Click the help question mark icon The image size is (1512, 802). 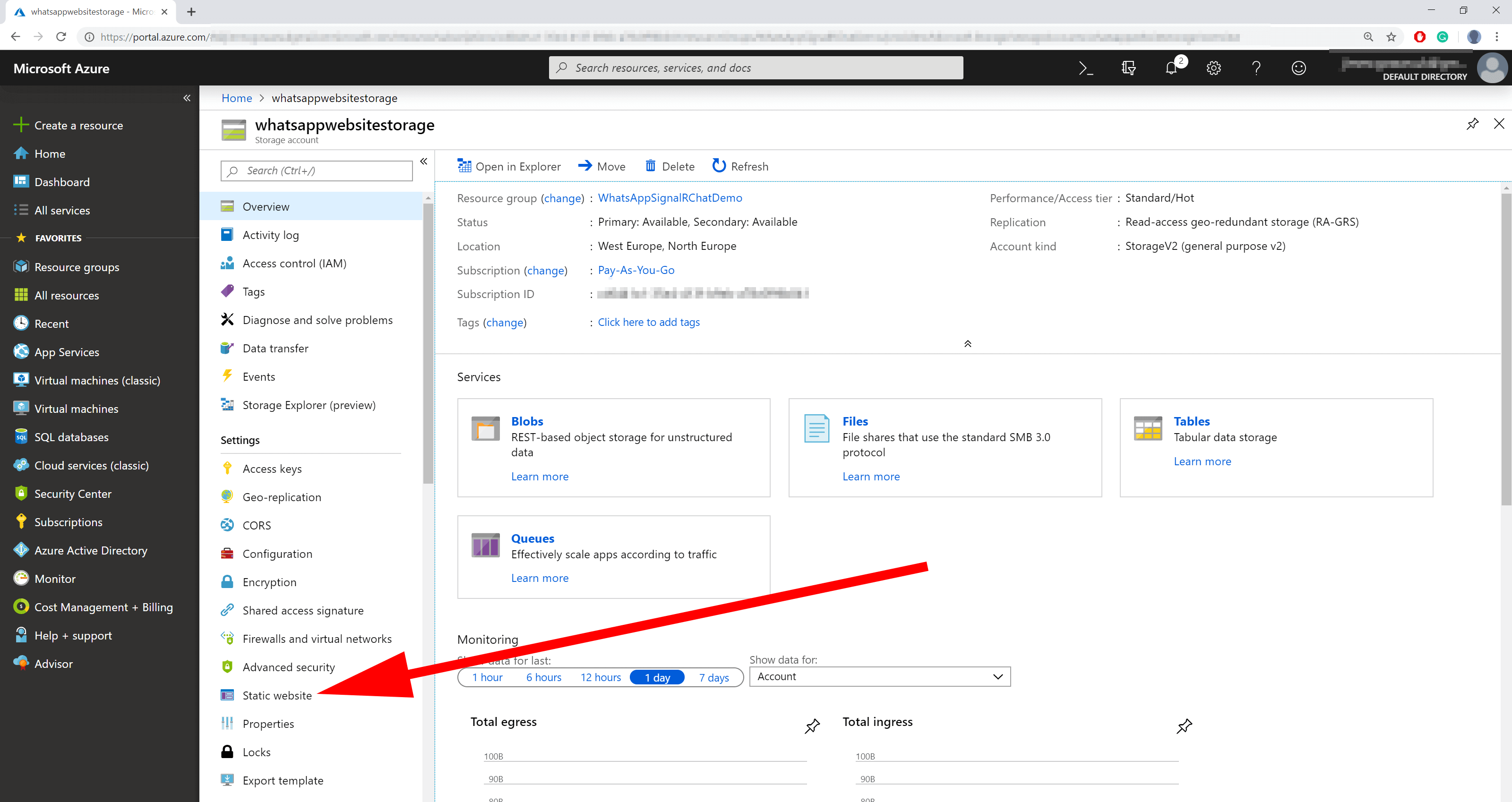1257,68
